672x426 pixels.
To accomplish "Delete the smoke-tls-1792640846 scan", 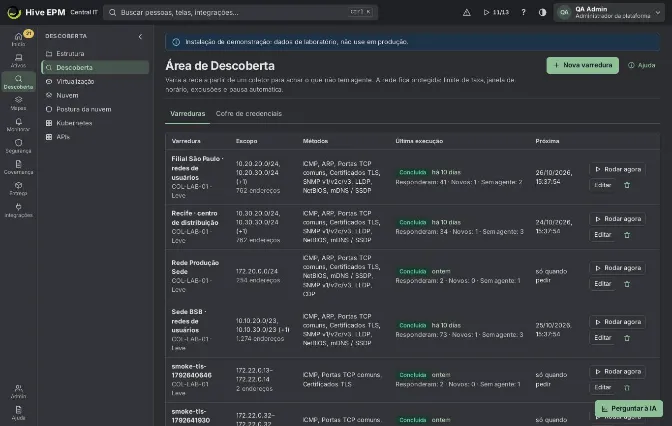I will pos(627,387).
